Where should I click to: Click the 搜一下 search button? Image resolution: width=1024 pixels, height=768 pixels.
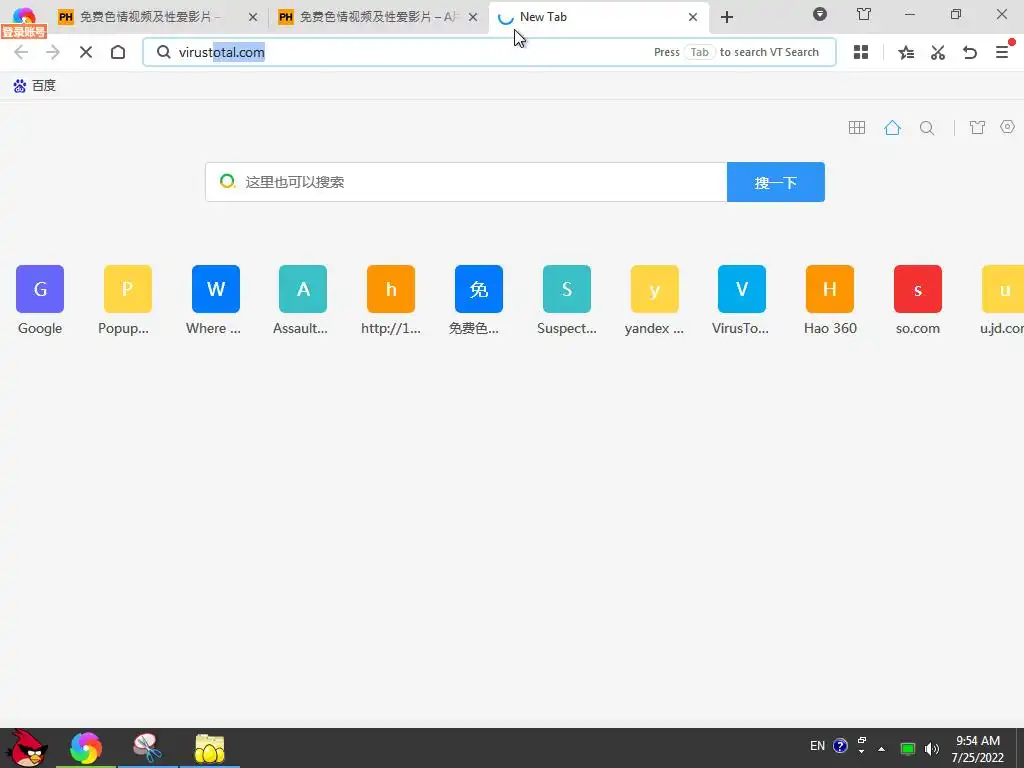(775, 182)
